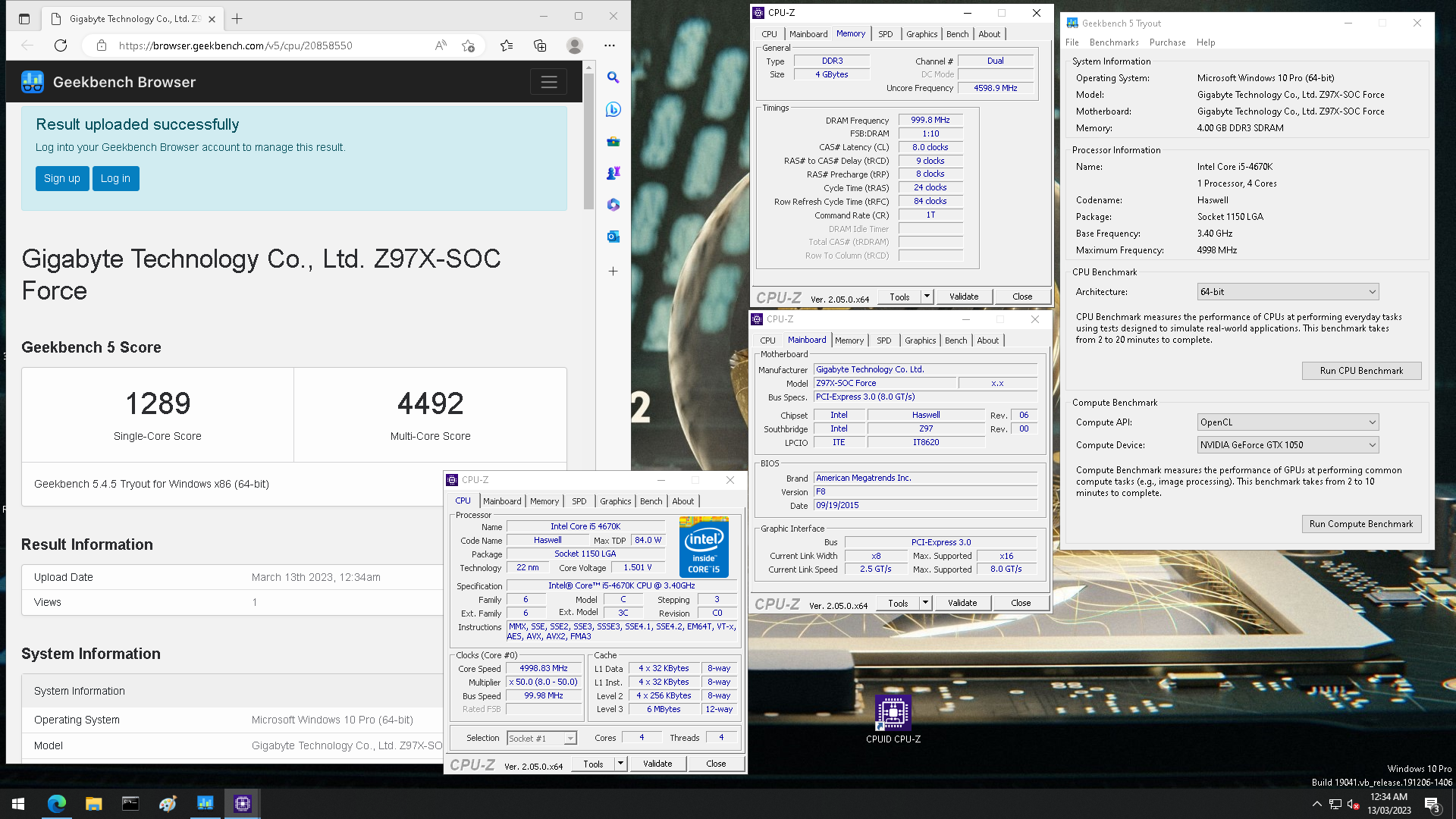
Task: Run CPU Benchmark in Geekbench
Action: 1361,371
